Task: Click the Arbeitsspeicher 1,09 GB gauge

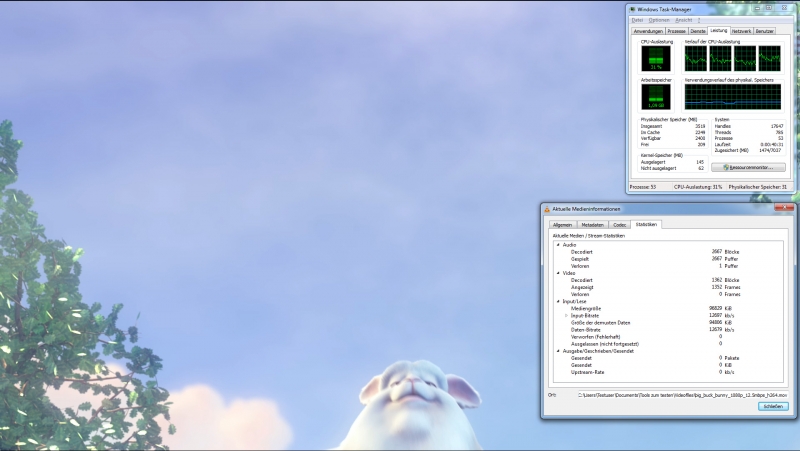Action: point(656,96)
